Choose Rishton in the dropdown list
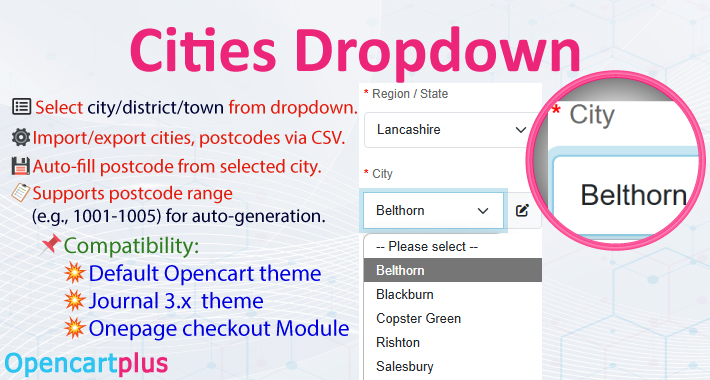Viewport: 710px width, 380px height. click(x=453, y=342)
